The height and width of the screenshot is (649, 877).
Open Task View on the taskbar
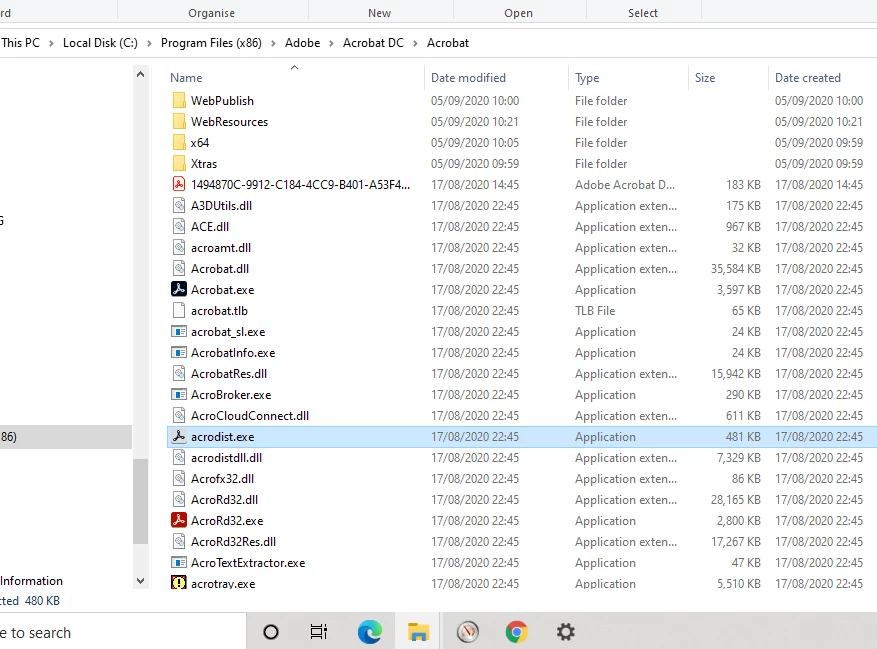point(319,632)
